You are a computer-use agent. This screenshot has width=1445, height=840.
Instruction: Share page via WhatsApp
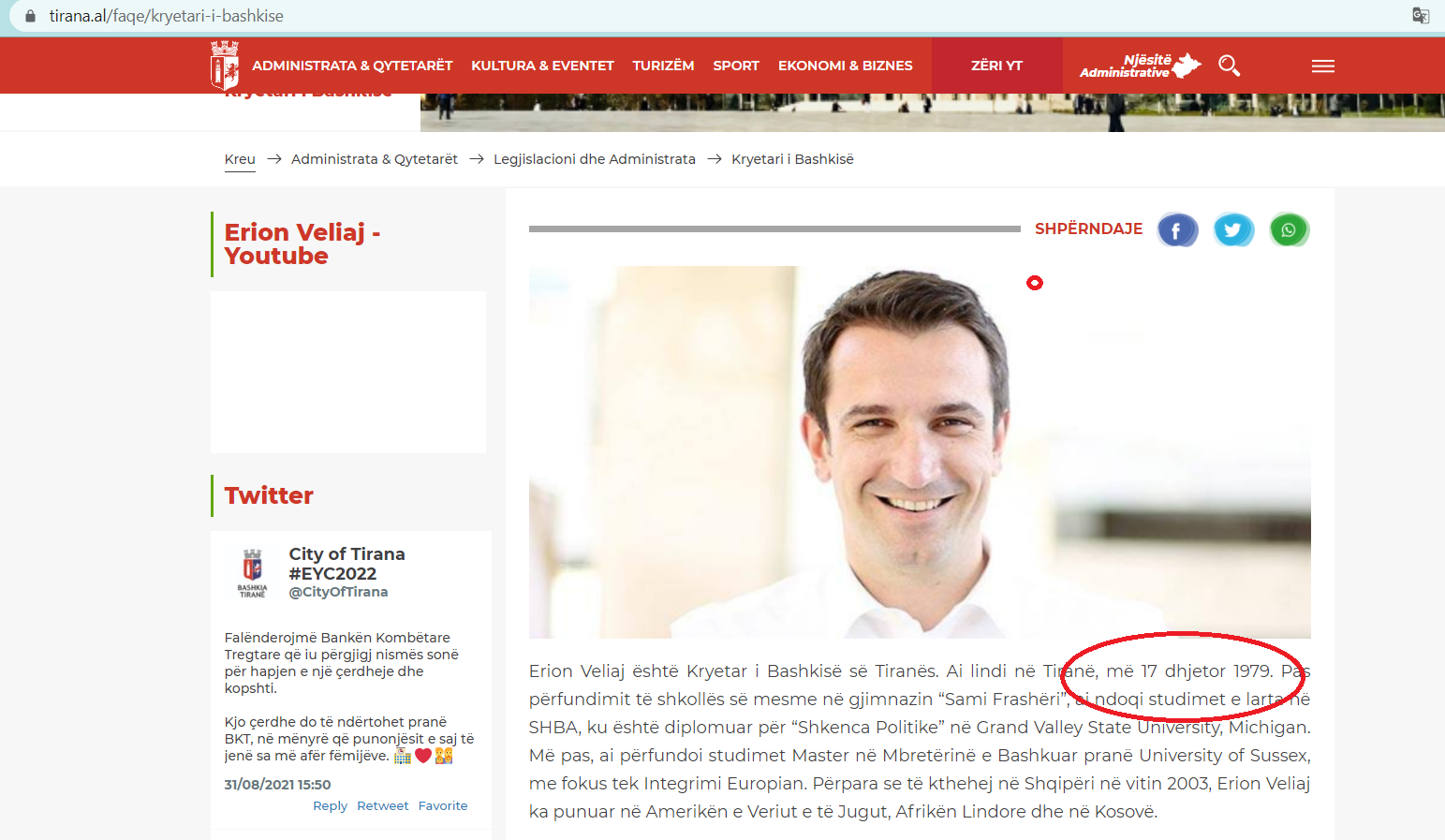1289,229
